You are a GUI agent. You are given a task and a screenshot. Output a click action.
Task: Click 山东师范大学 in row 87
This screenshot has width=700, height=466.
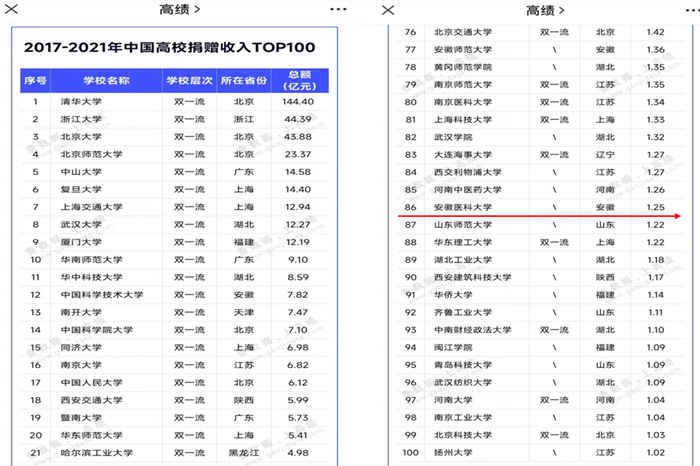(x=463, y=225)
